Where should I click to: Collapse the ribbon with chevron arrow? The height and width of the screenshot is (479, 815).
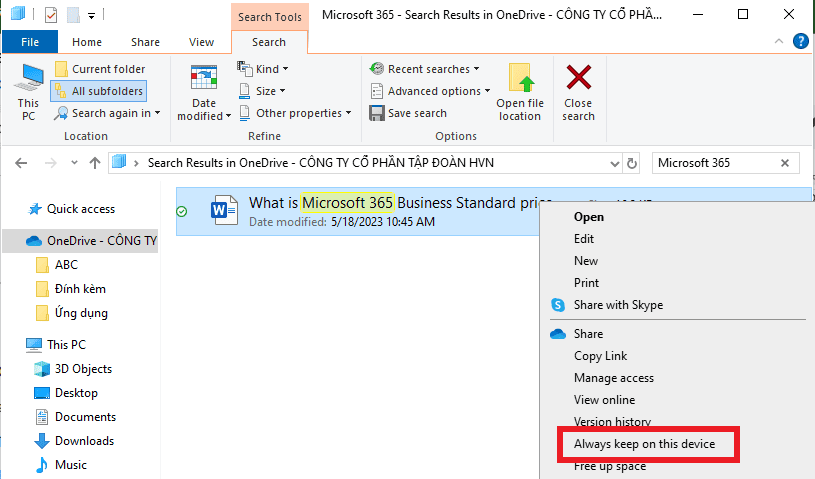click(x=779, y=41)
